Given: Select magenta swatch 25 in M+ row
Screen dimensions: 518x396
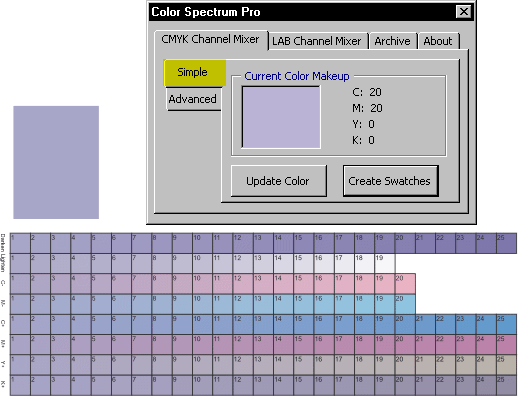Looking at the screenshot, I should click(507, 345).
